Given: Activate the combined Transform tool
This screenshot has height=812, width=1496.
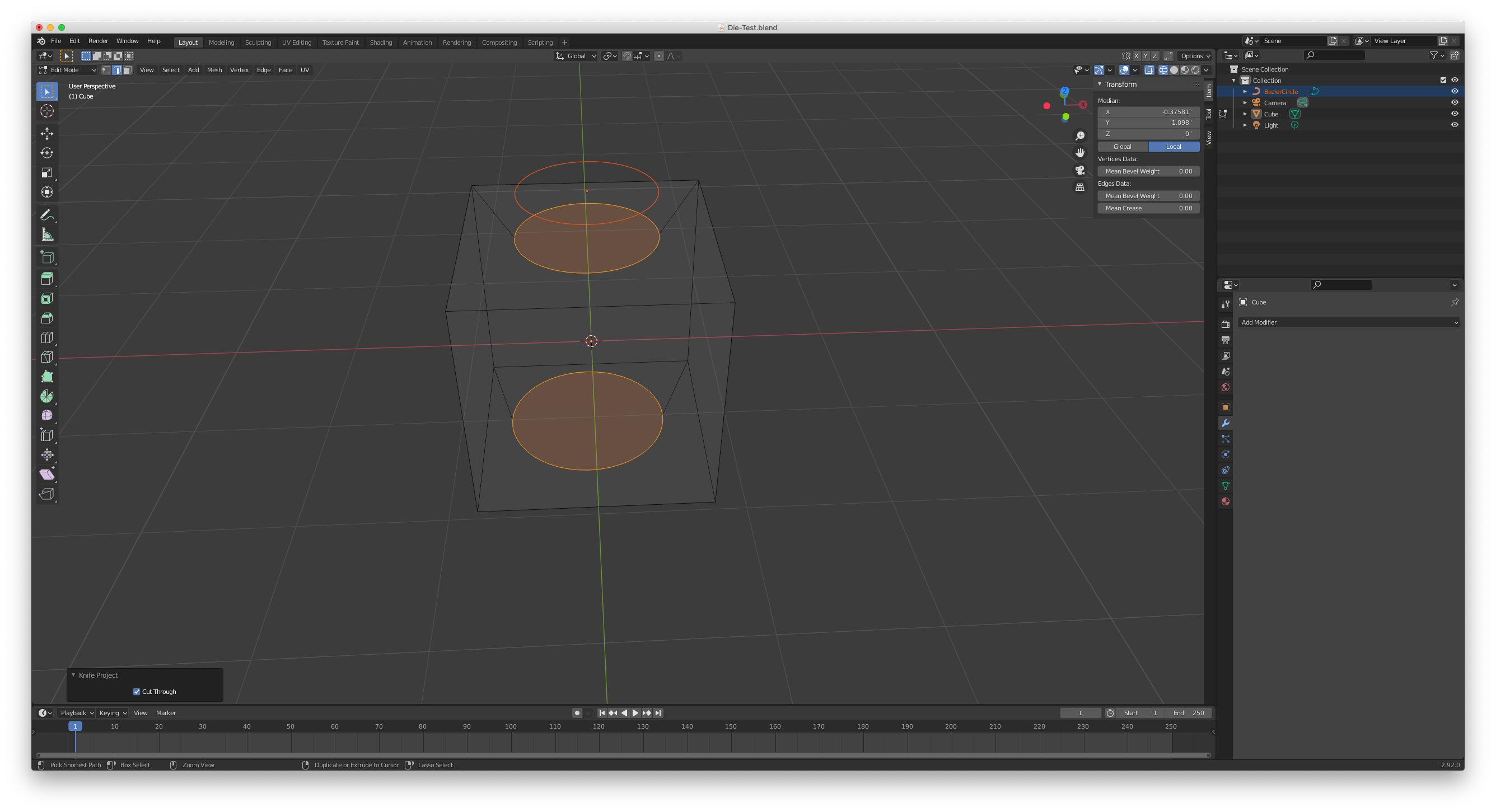Looking at the screenshot, I should coord(47,192).
